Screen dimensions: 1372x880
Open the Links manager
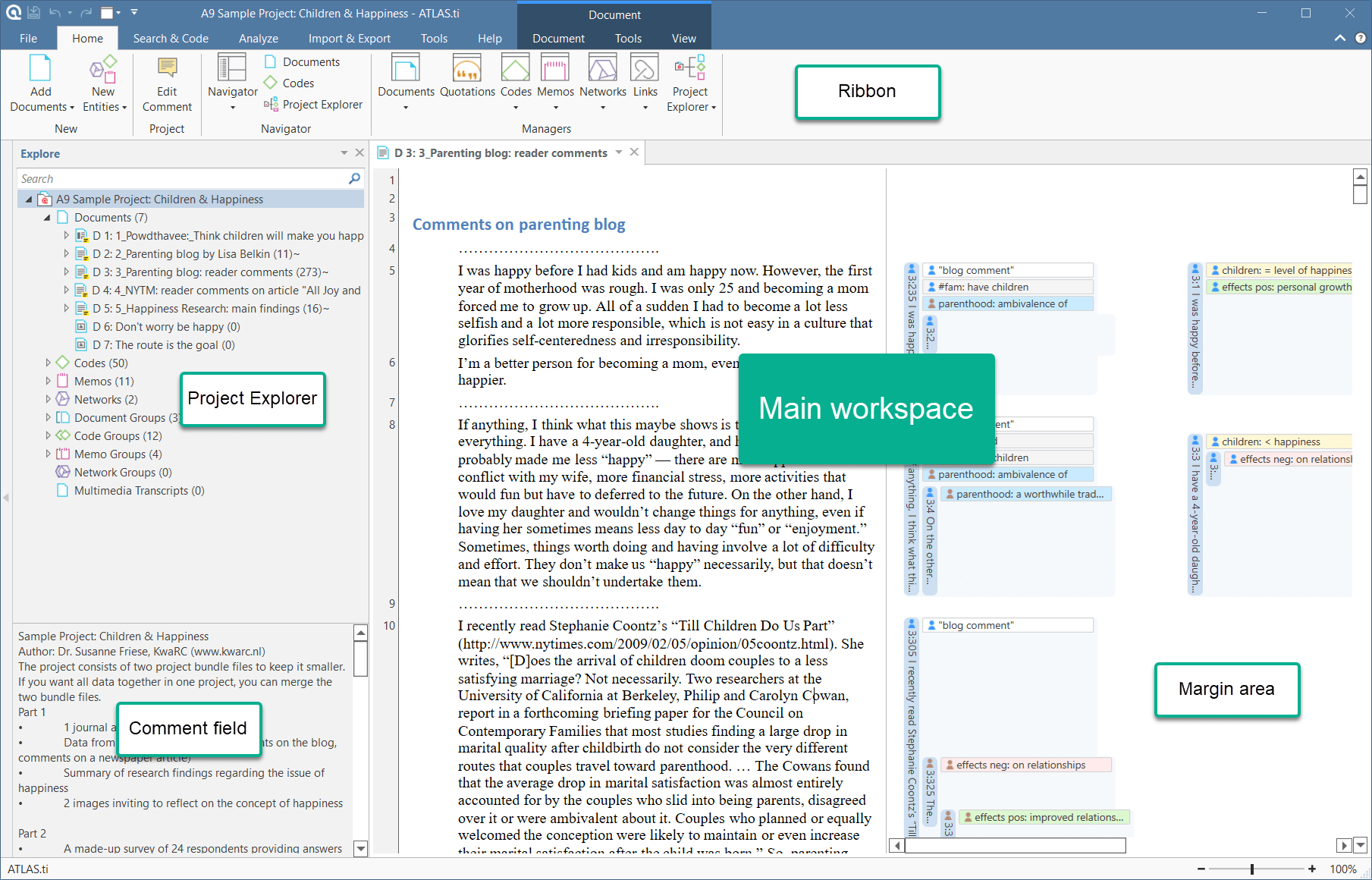click(645, 83)
